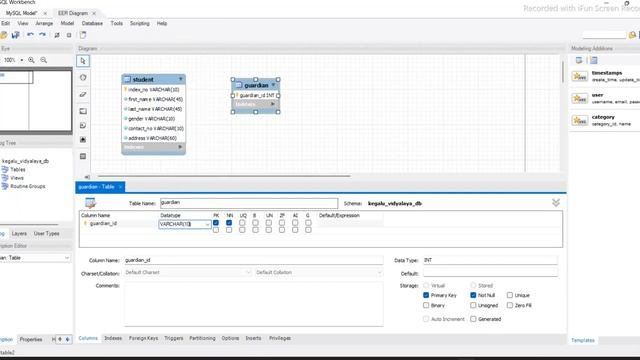640x360 pixels.
Task: Click the user template icon
Action: point(580,98)
